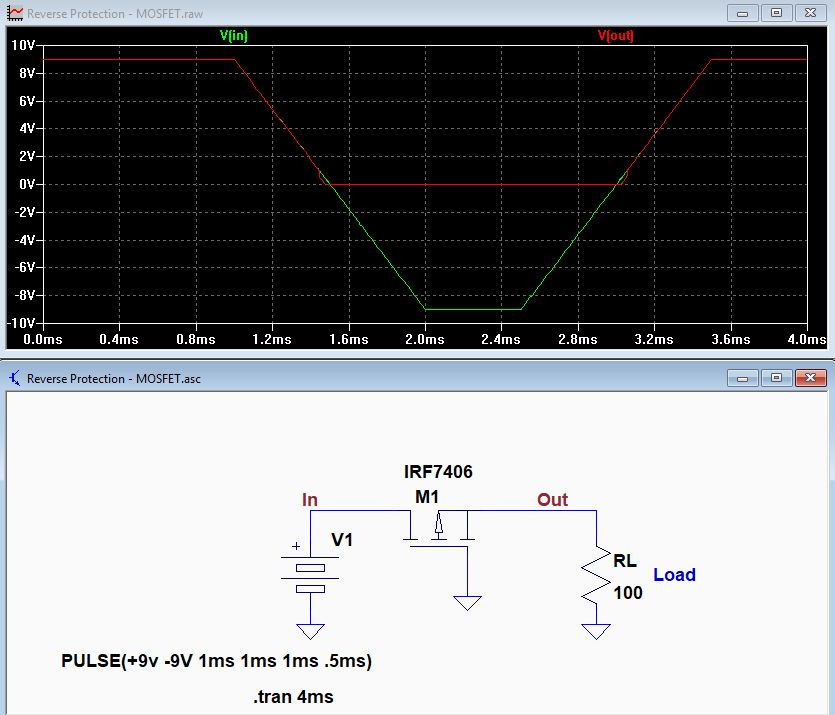Click the 6V label on vertical axis

pos(27,101)
